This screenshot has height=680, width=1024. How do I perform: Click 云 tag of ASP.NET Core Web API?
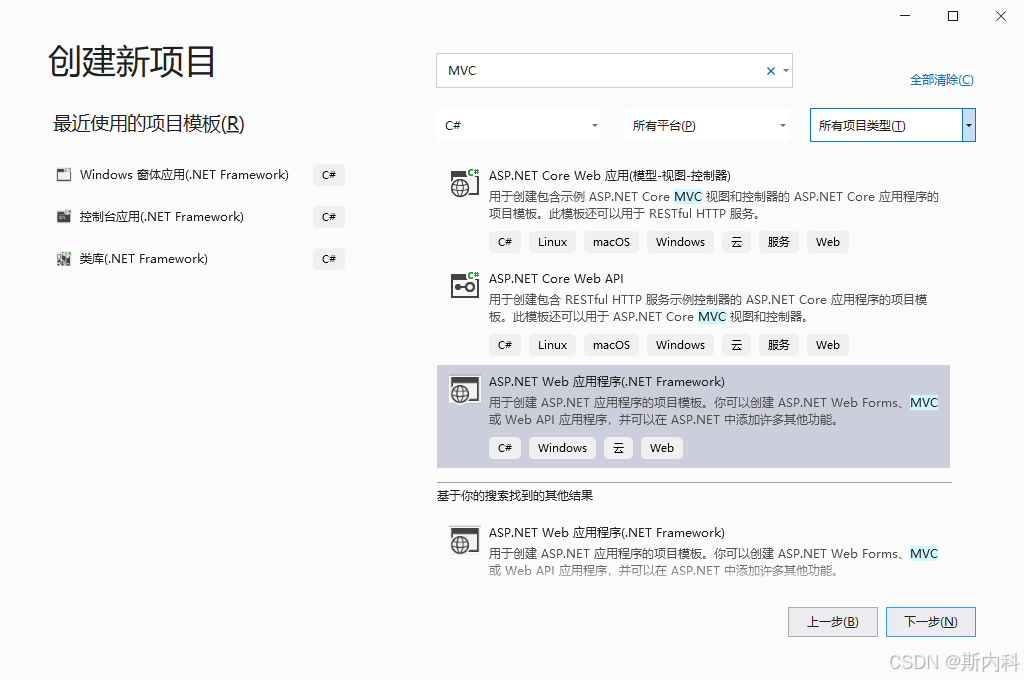tap(737, 345)
